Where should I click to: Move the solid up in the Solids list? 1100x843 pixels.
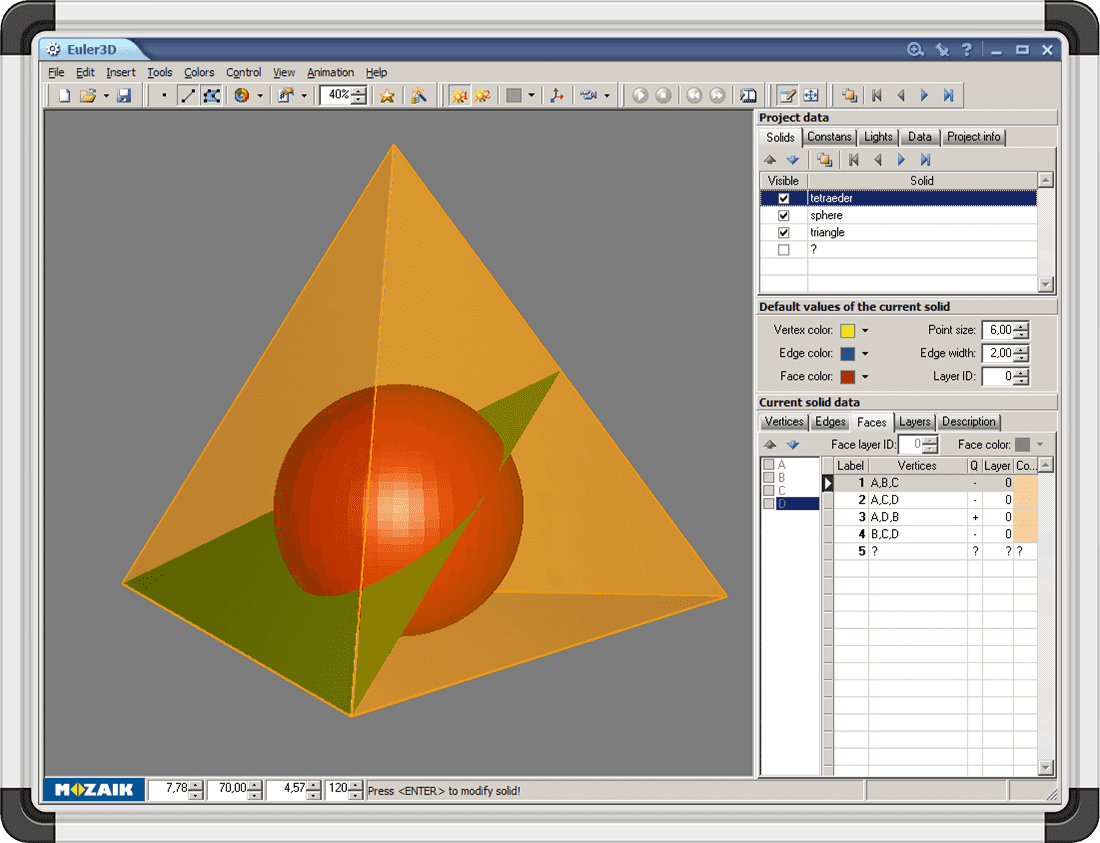(770, 160)
